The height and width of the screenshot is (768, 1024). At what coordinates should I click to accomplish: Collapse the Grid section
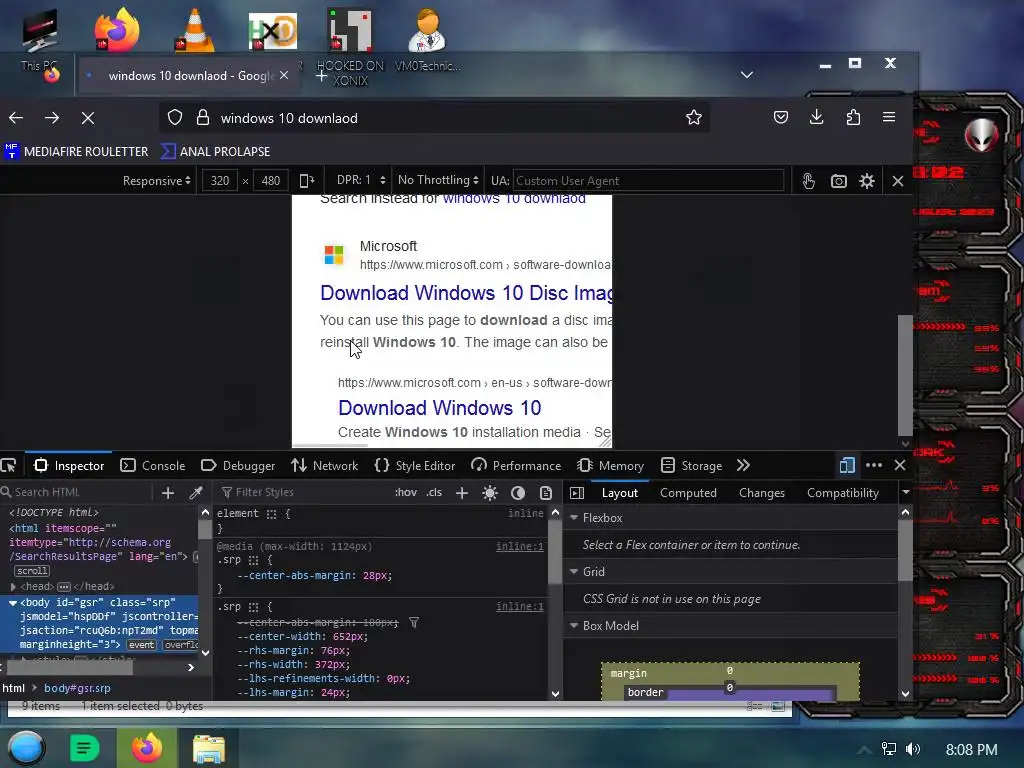[574, 571]
